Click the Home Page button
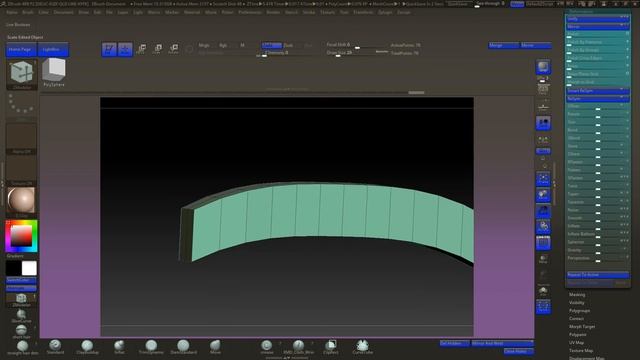This screenshot has height=360, width=640. coord(22,49)
